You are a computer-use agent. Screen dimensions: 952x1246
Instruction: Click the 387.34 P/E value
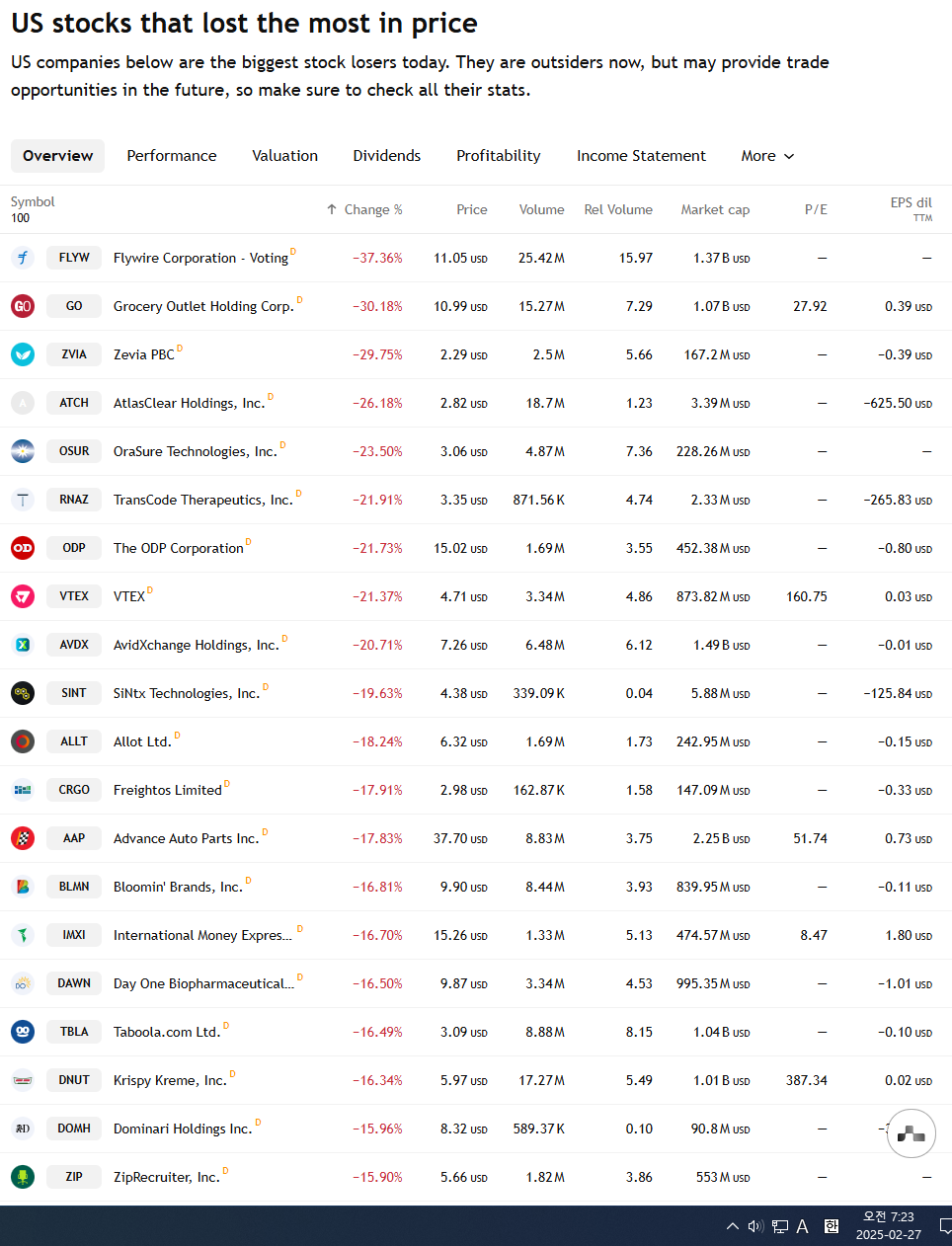click(x=807, y=1080)
